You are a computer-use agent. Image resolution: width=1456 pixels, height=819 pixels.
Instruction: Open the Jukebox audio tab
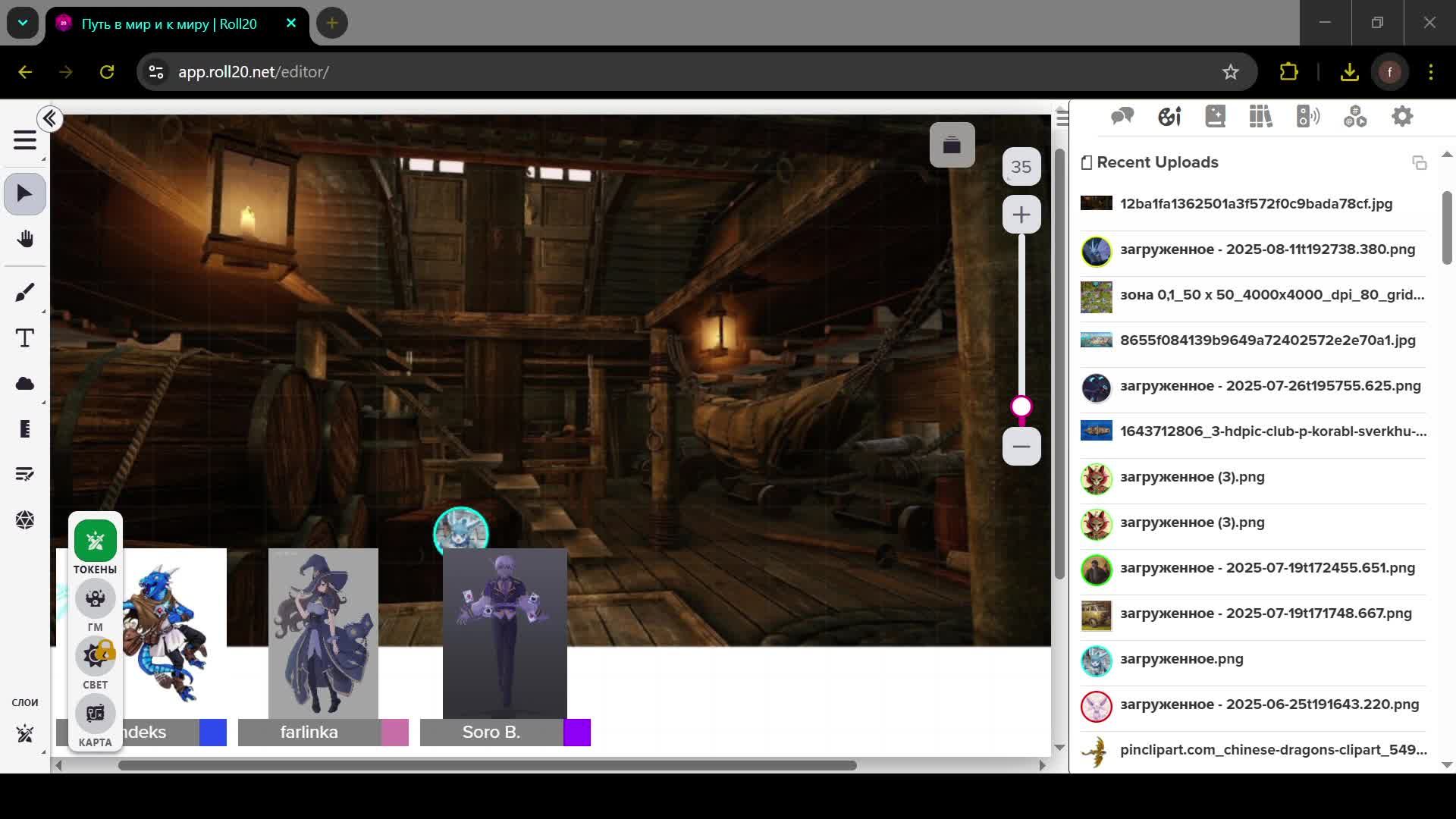(1308, 117)
